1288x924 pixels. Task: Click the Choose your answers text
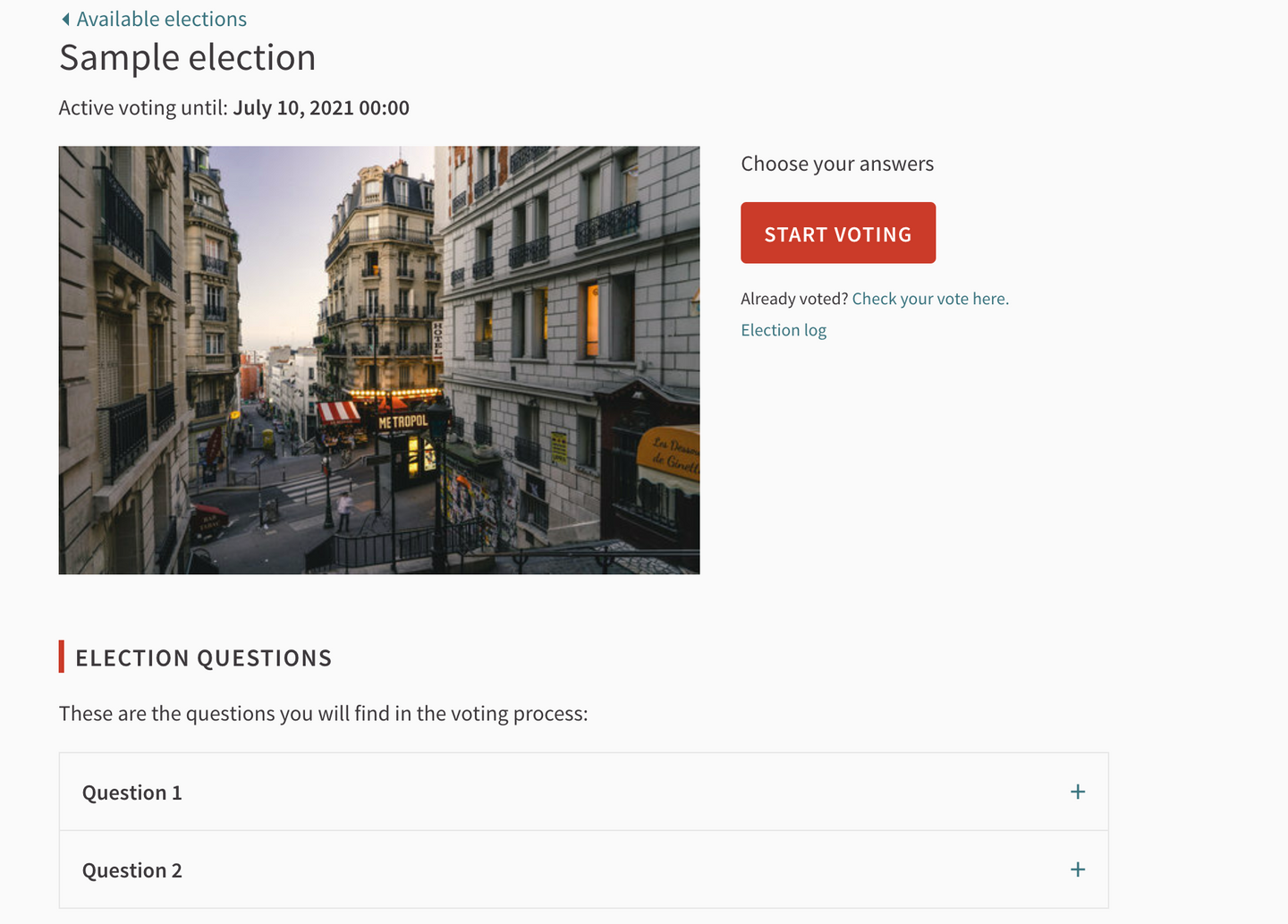[x=837, y=164]
